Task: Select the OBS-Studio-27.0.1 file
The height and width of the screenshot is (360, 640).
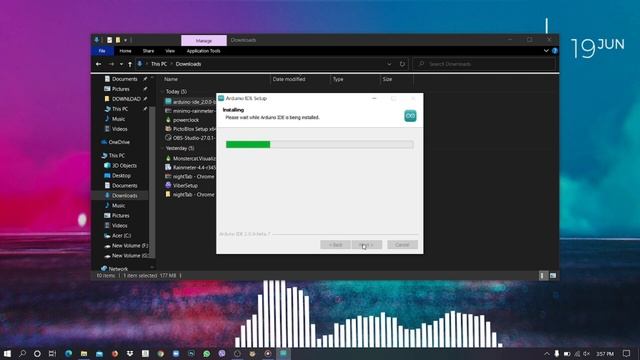Action: (x=190, y=138)
